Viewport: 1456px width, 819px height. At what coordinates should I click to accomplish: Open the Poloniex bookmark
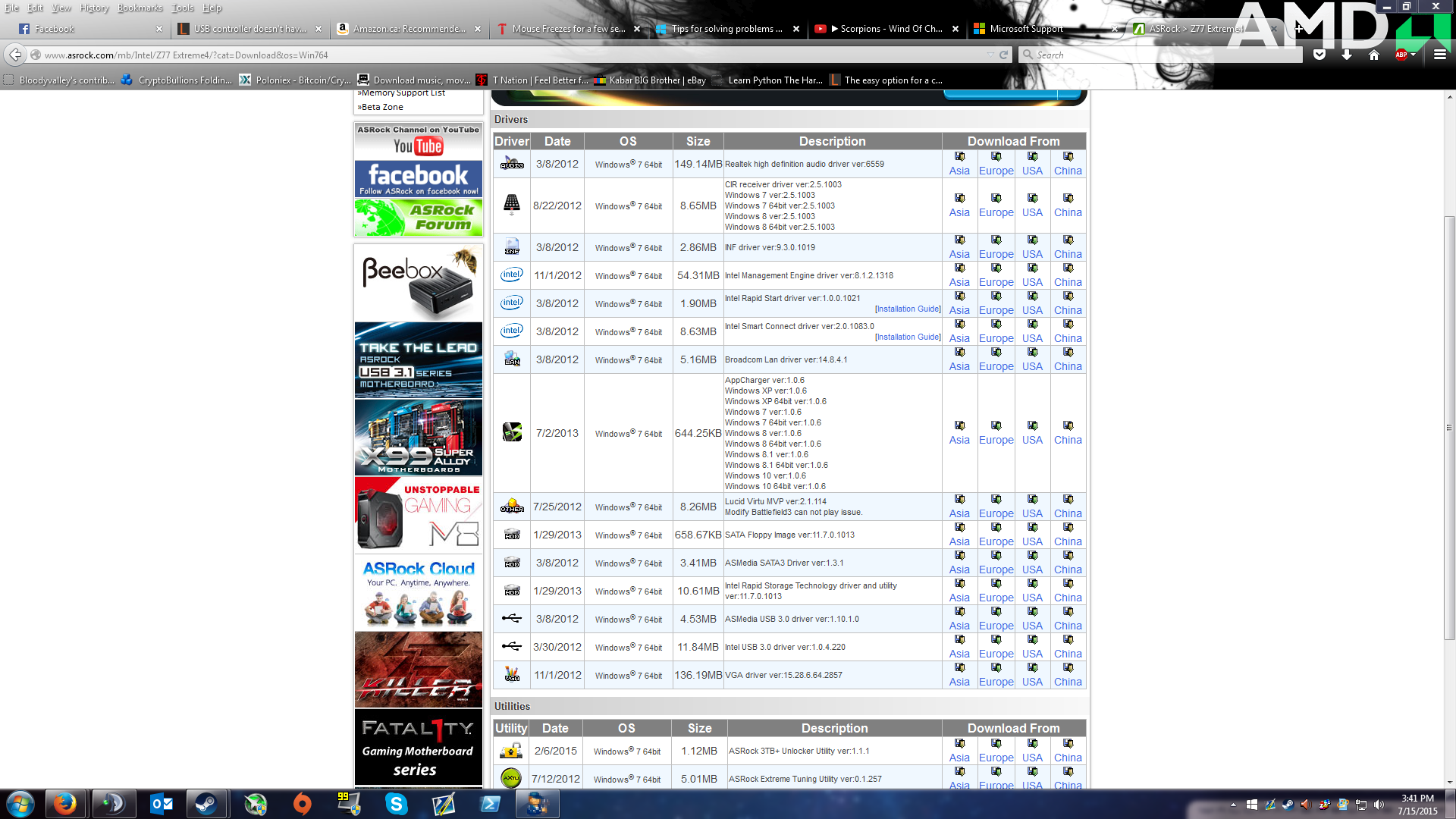pos(295,80)
